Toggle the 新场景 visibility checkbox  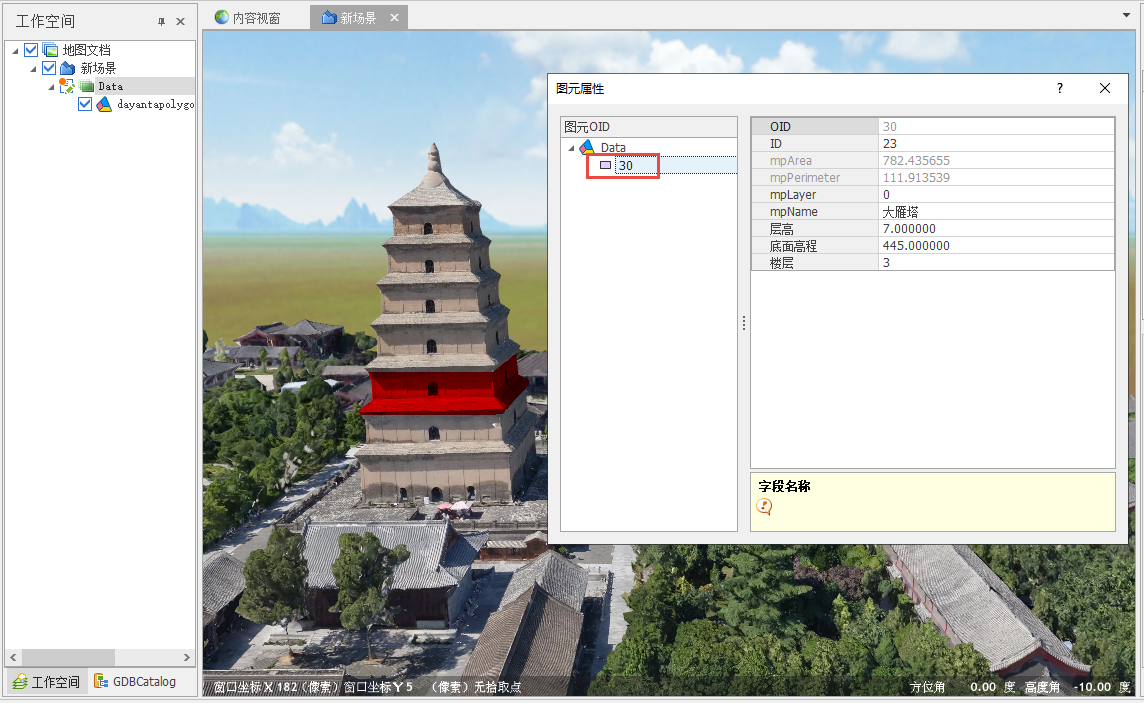click(x=49, y=68)
